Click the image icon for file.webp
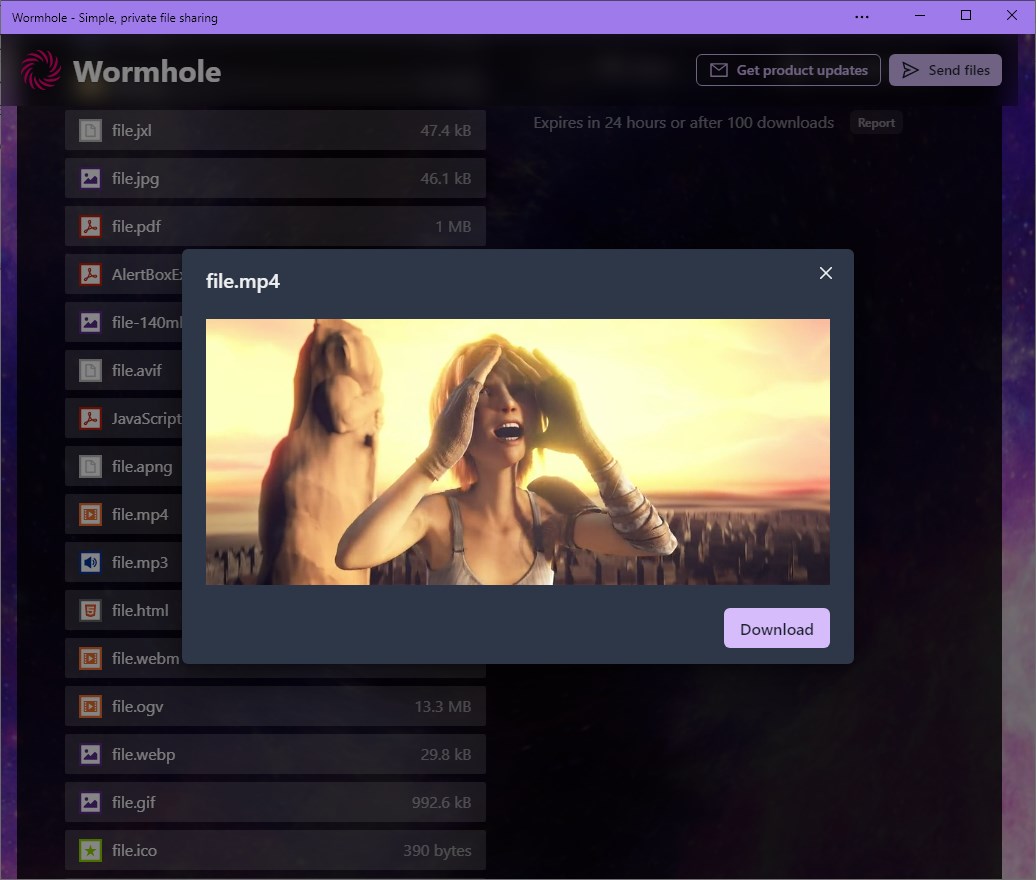Image resolution: width=1036 pixels, height=880 pixels. click(91, 754)
